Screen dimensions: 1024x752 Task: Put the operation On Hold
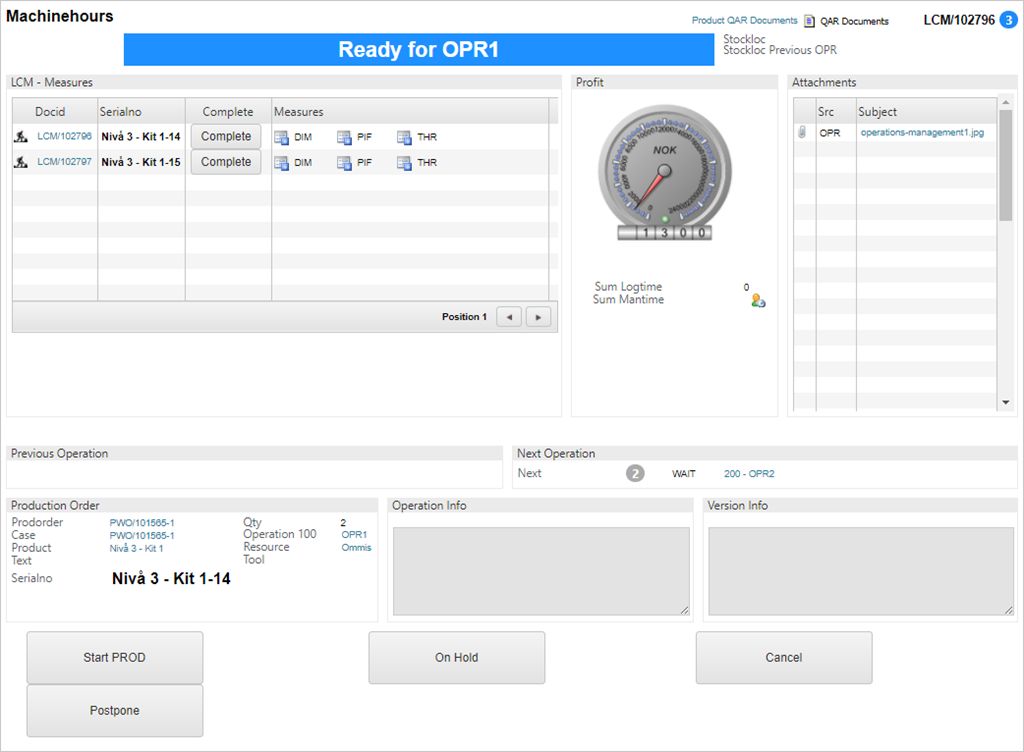tap(456, 658)
